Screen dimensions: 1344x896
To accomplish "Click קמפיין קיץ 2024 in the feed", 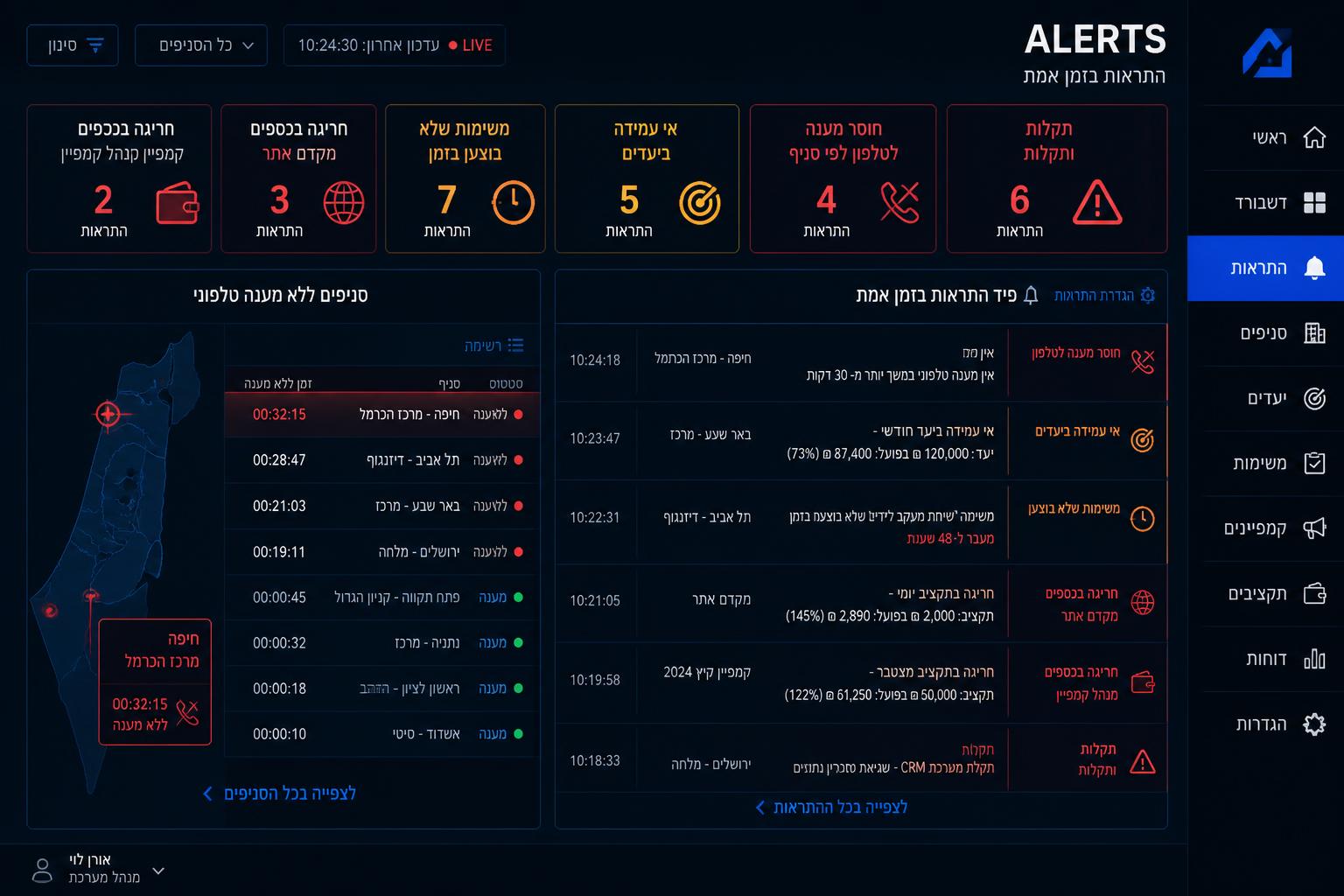I will (707, 672).
